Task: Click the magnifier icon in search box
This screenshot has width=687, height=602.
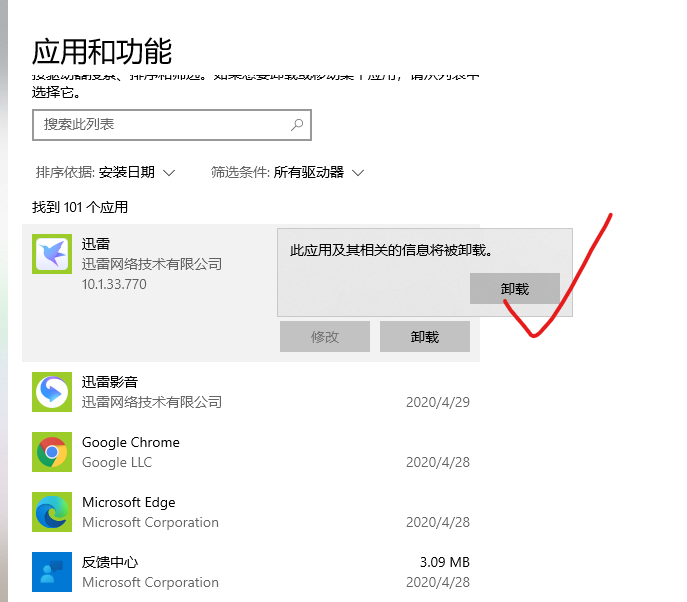Action: click(297, 125)
